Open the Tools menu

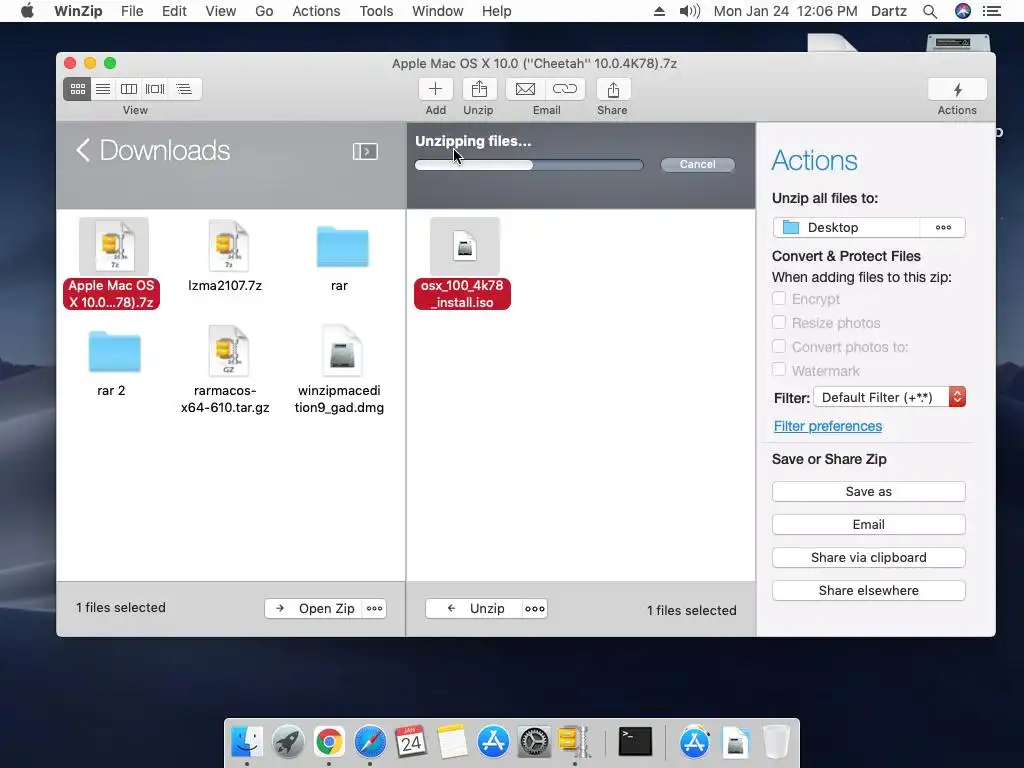pos(376,11)
